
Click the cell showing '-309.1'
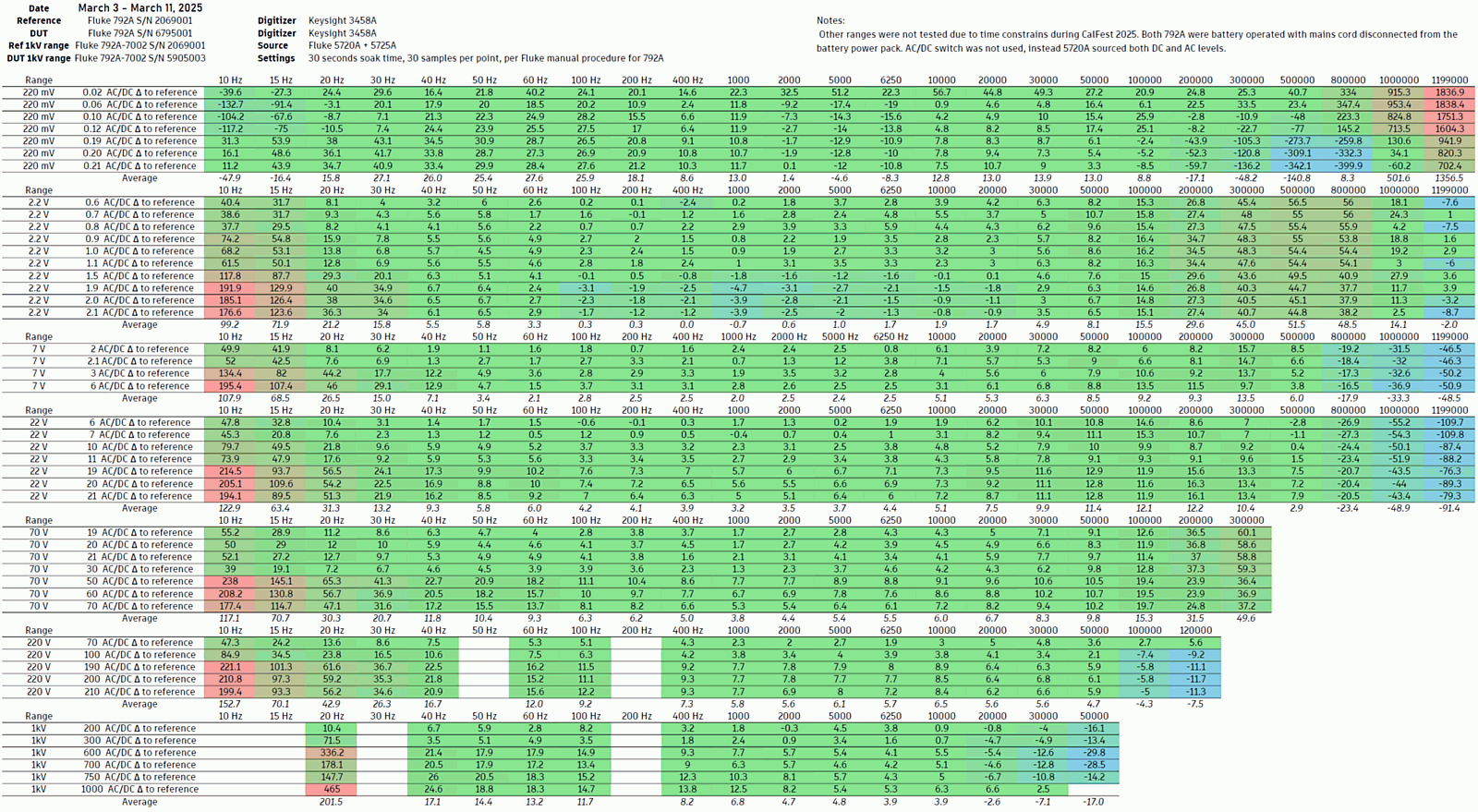point(1297,153)
